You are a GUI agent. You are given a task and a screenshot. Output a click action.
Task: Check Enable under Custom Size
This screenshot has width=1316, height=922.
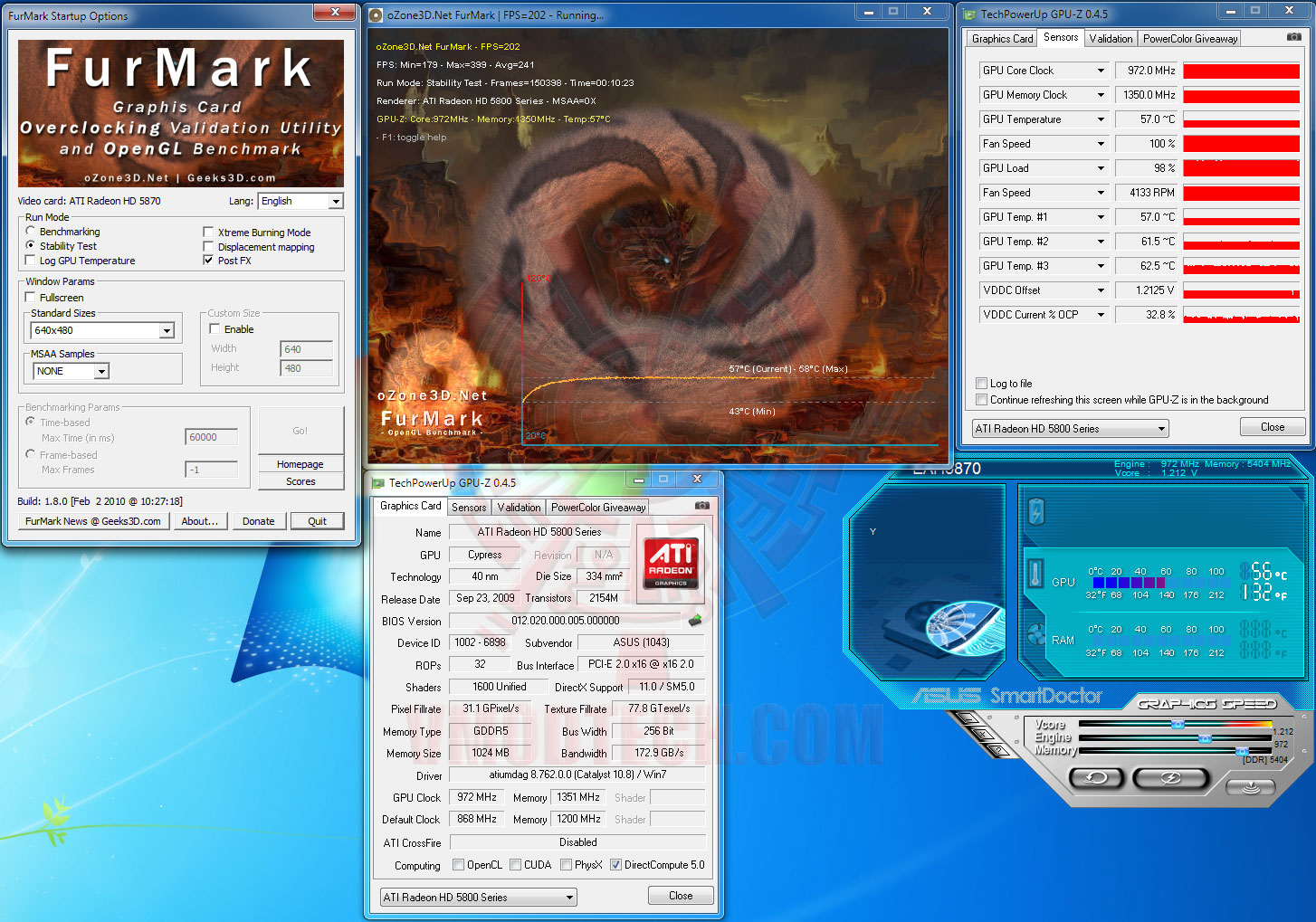pyautogui.click(x=215, y=329)
